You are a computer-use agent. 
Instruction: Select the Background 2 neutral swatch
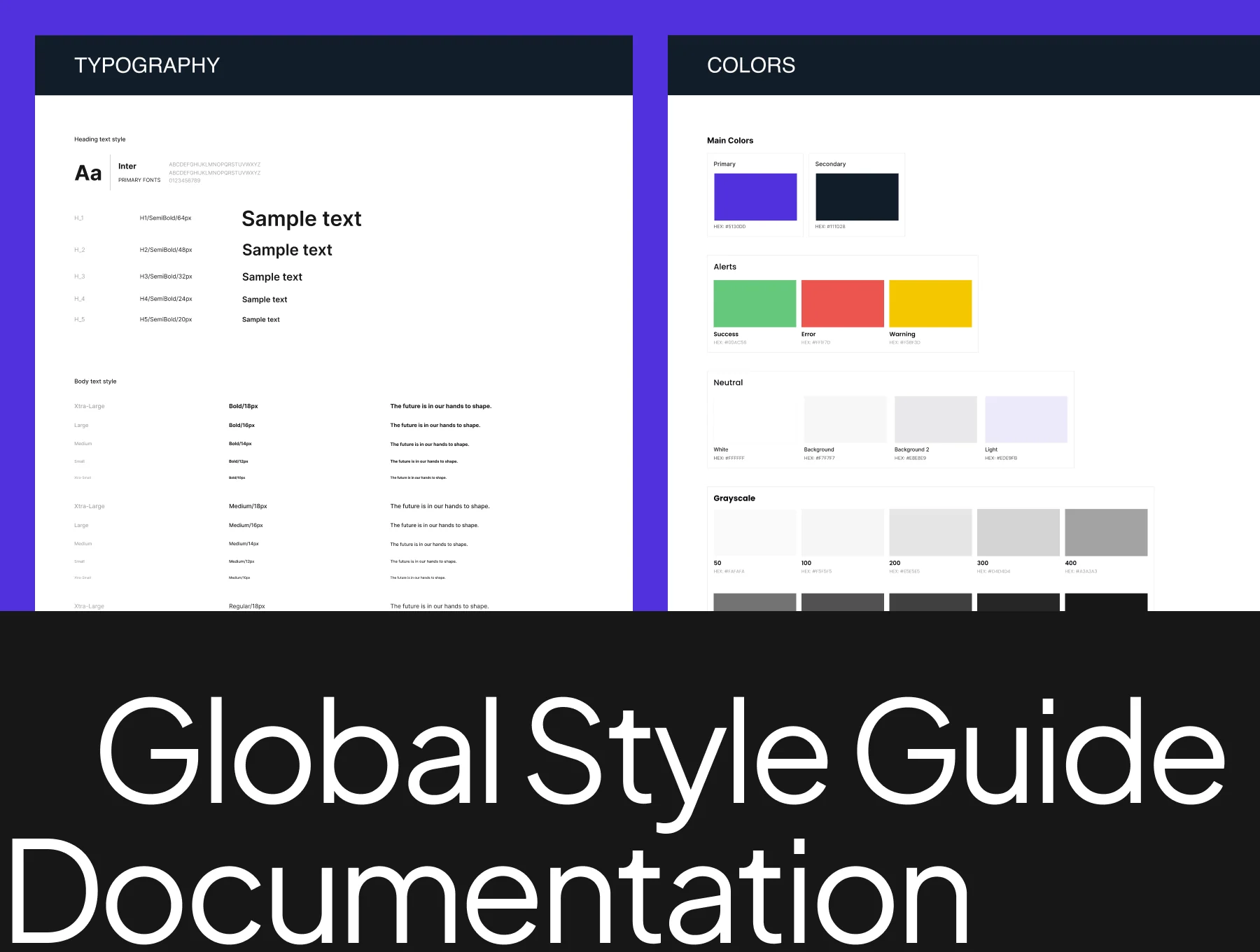pyautogui.click(x=936, y=419)
